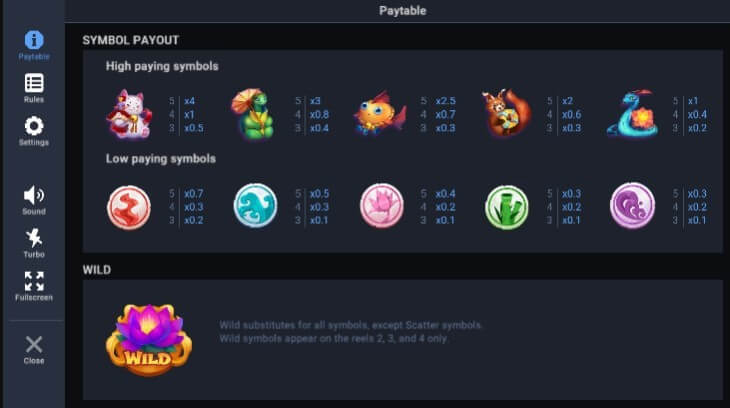
Task: Toggle Turbo mode
Action: (x=33, y=242)
